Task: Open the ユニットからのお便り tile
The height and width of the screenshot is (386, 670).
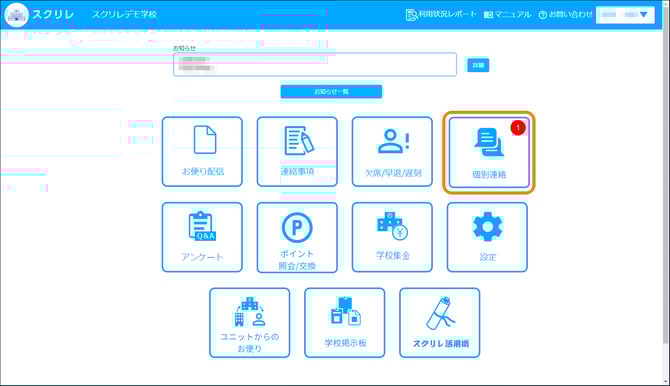Action: [250, 323]
